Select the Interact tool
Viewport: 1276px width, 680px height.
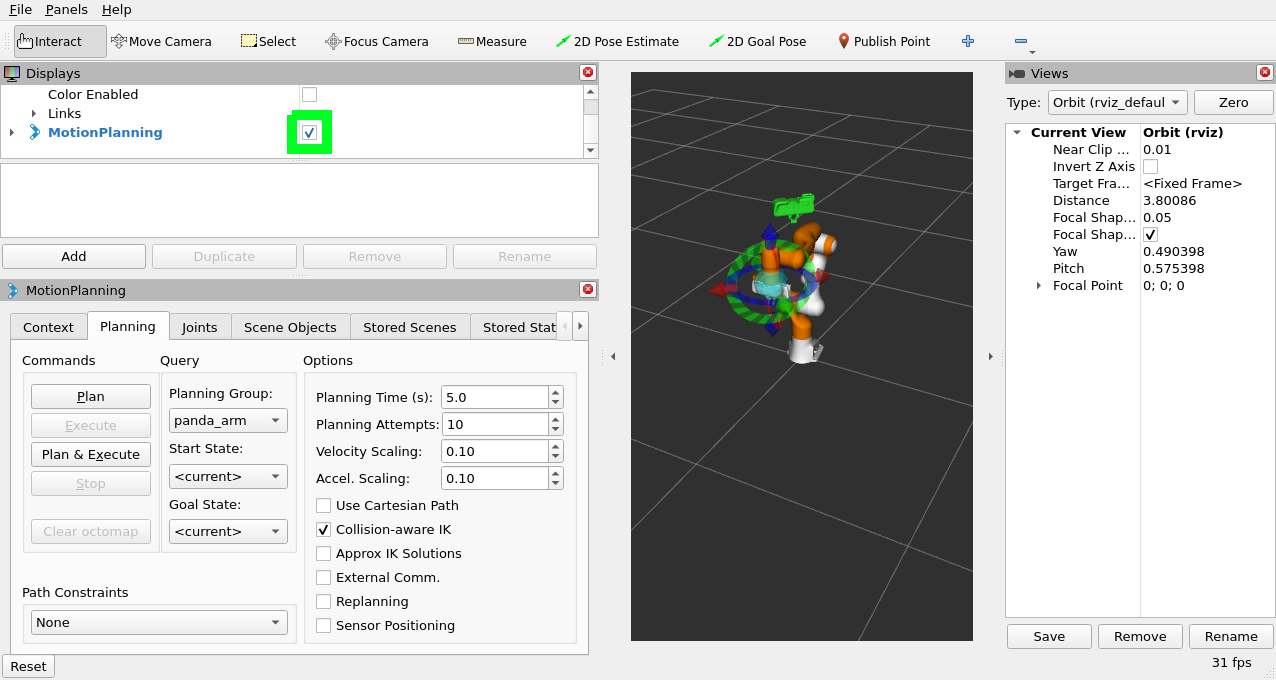point(60,41)
